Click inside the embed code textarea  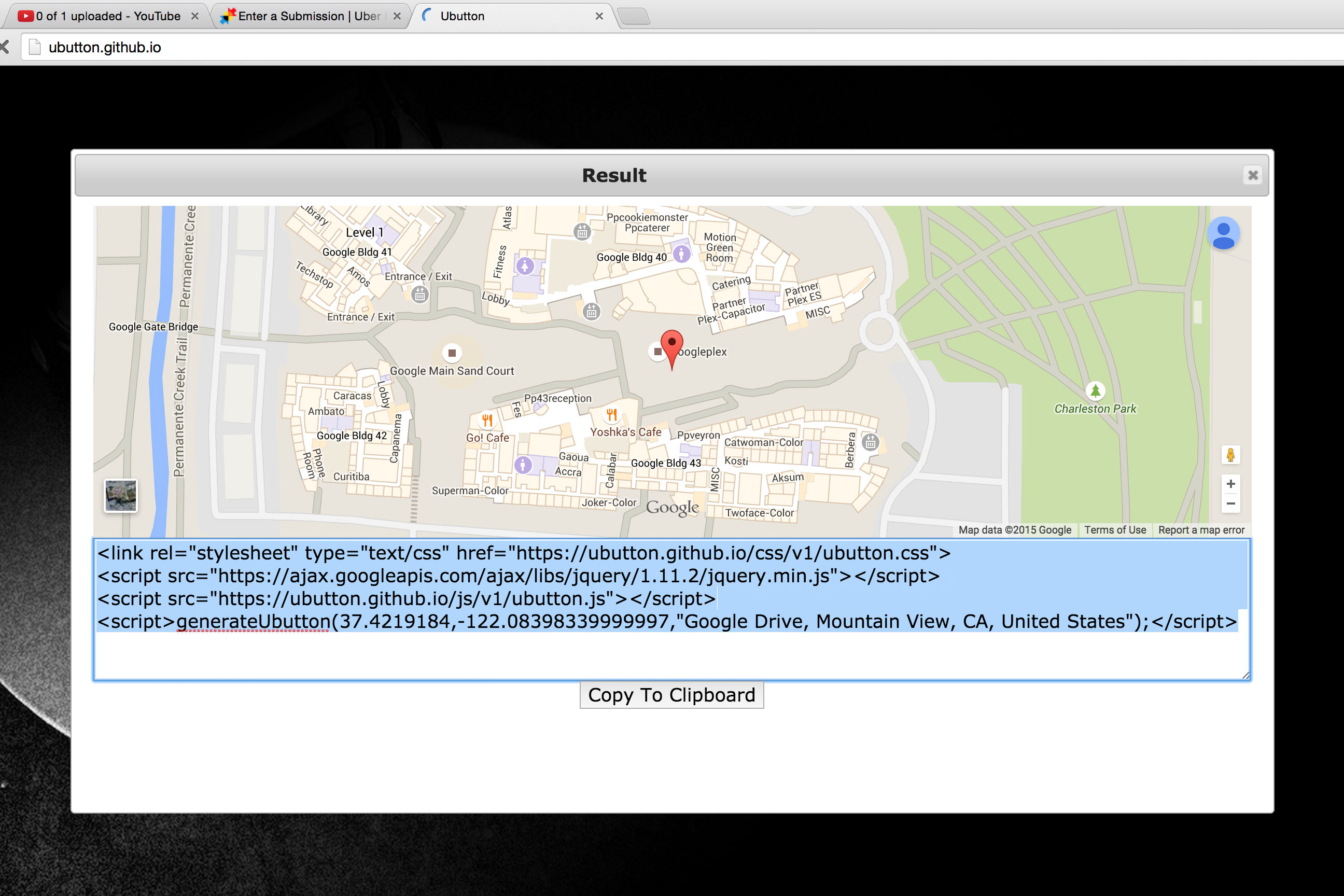[671, 654]
